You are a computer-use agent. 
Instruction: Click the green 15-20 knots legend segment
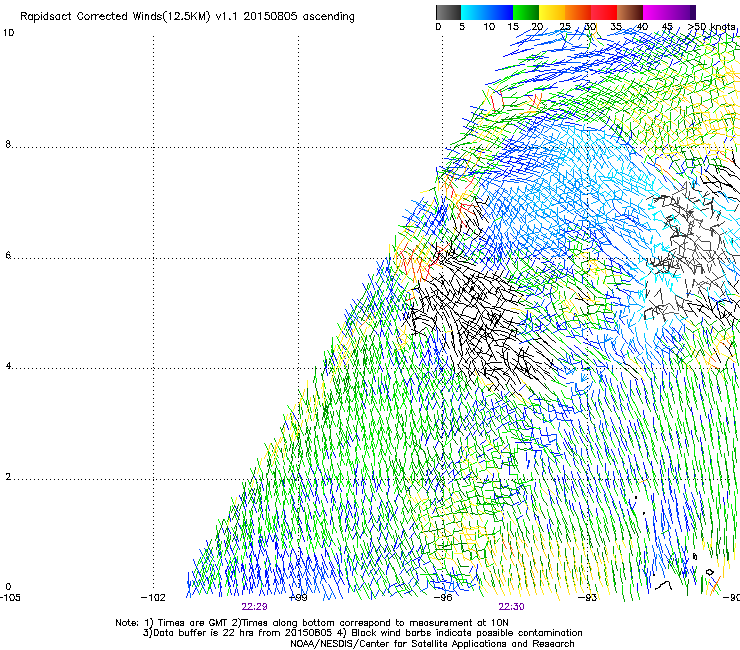pos(526,12)
